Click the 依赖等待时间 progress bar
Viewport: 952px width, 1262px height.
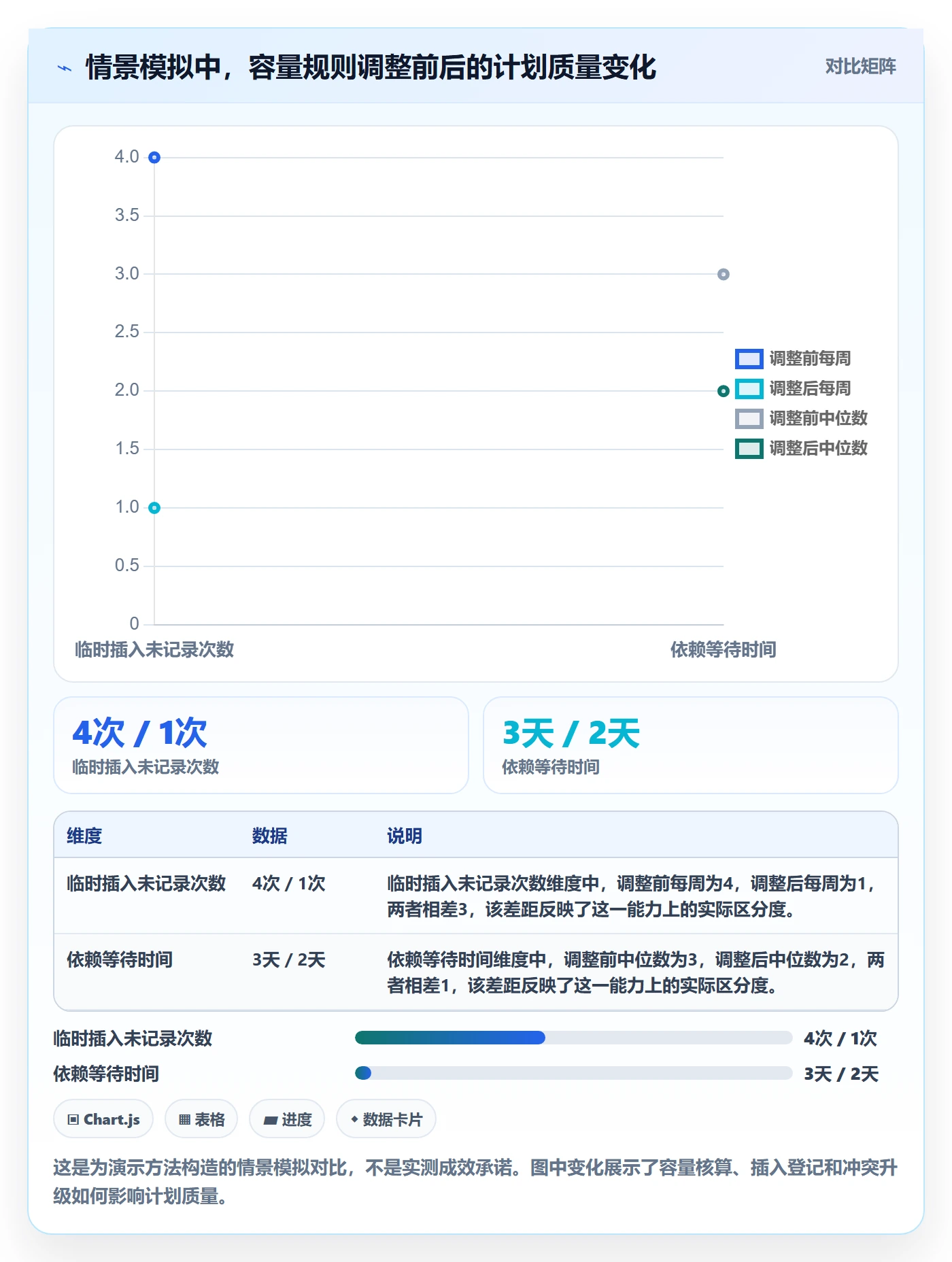573,1073
